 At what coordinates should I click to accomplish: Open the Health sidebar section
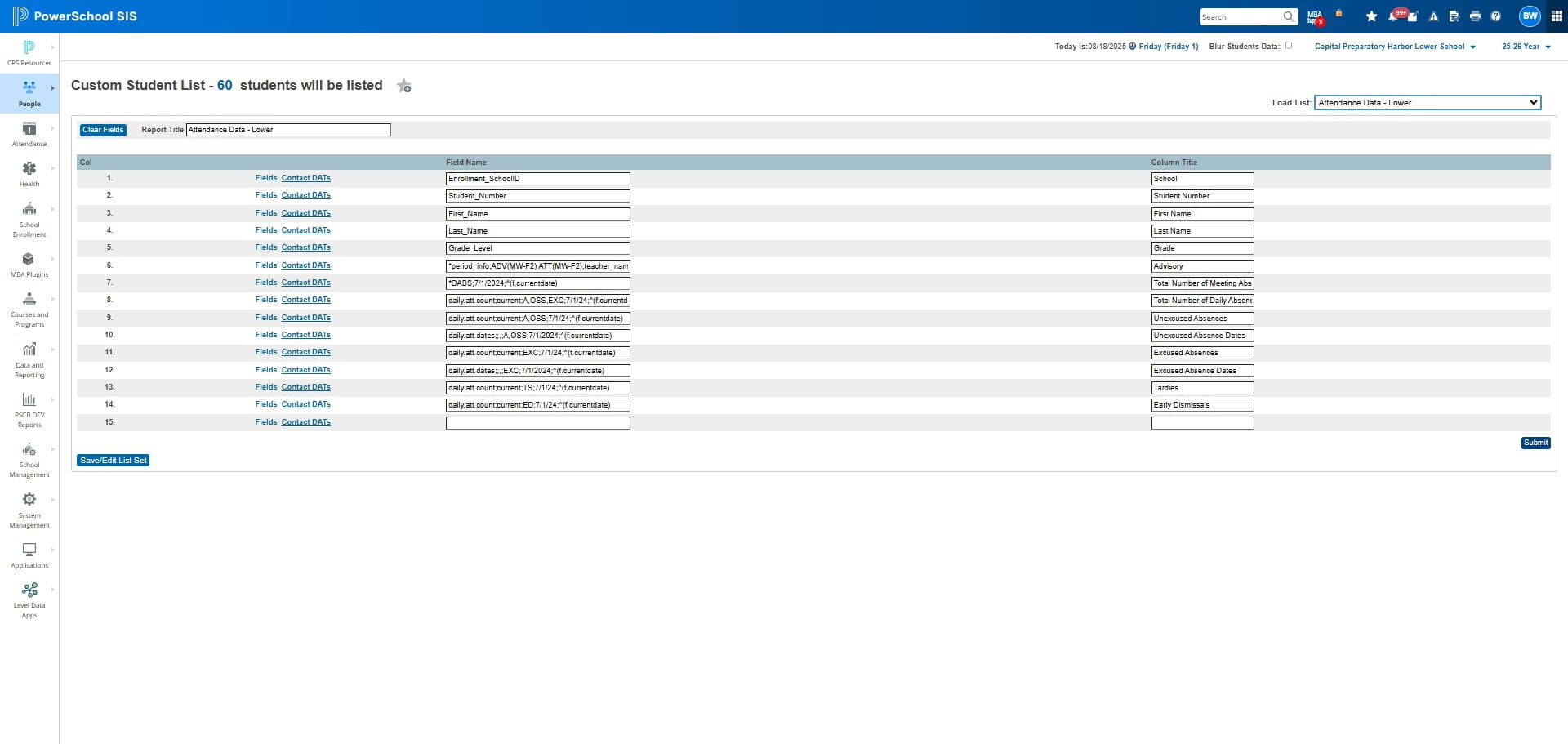[29, 174]
